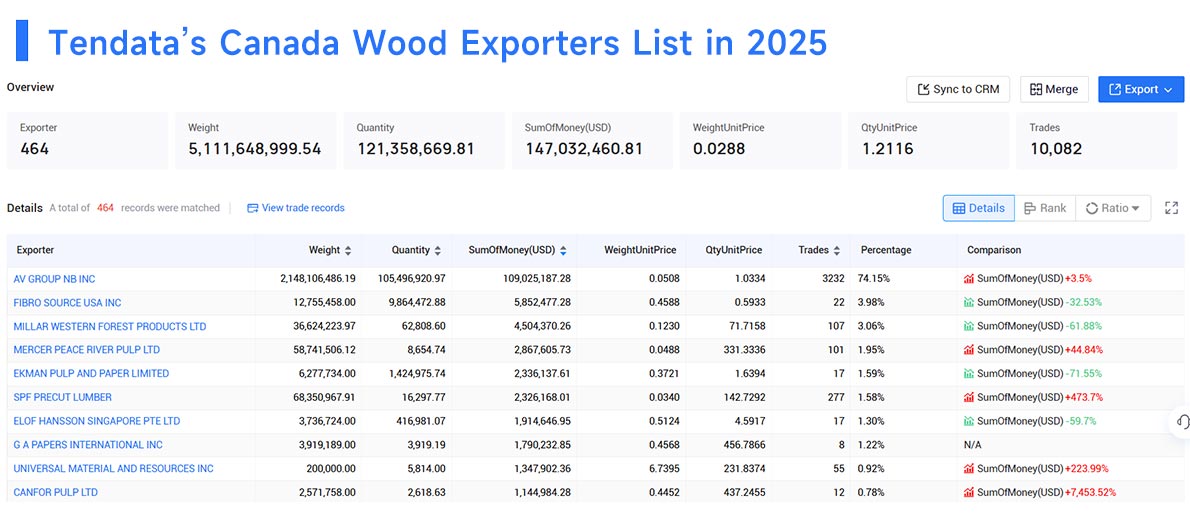Viewport: 1190px width, 516px height.
Task: Click the Comparison column header
Action: point(993,250)
